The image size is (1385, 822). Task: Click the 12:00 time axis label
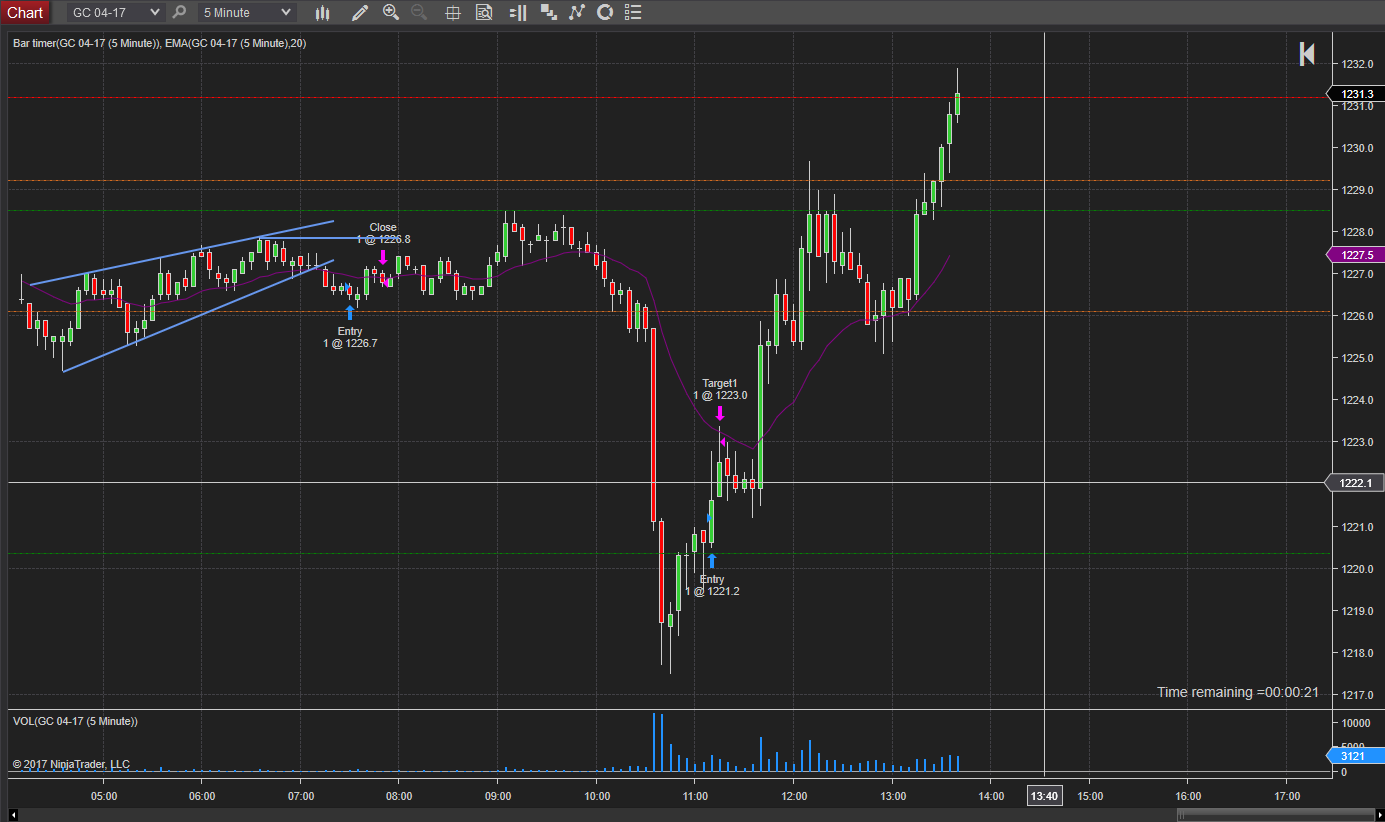(x=794, y=796)
